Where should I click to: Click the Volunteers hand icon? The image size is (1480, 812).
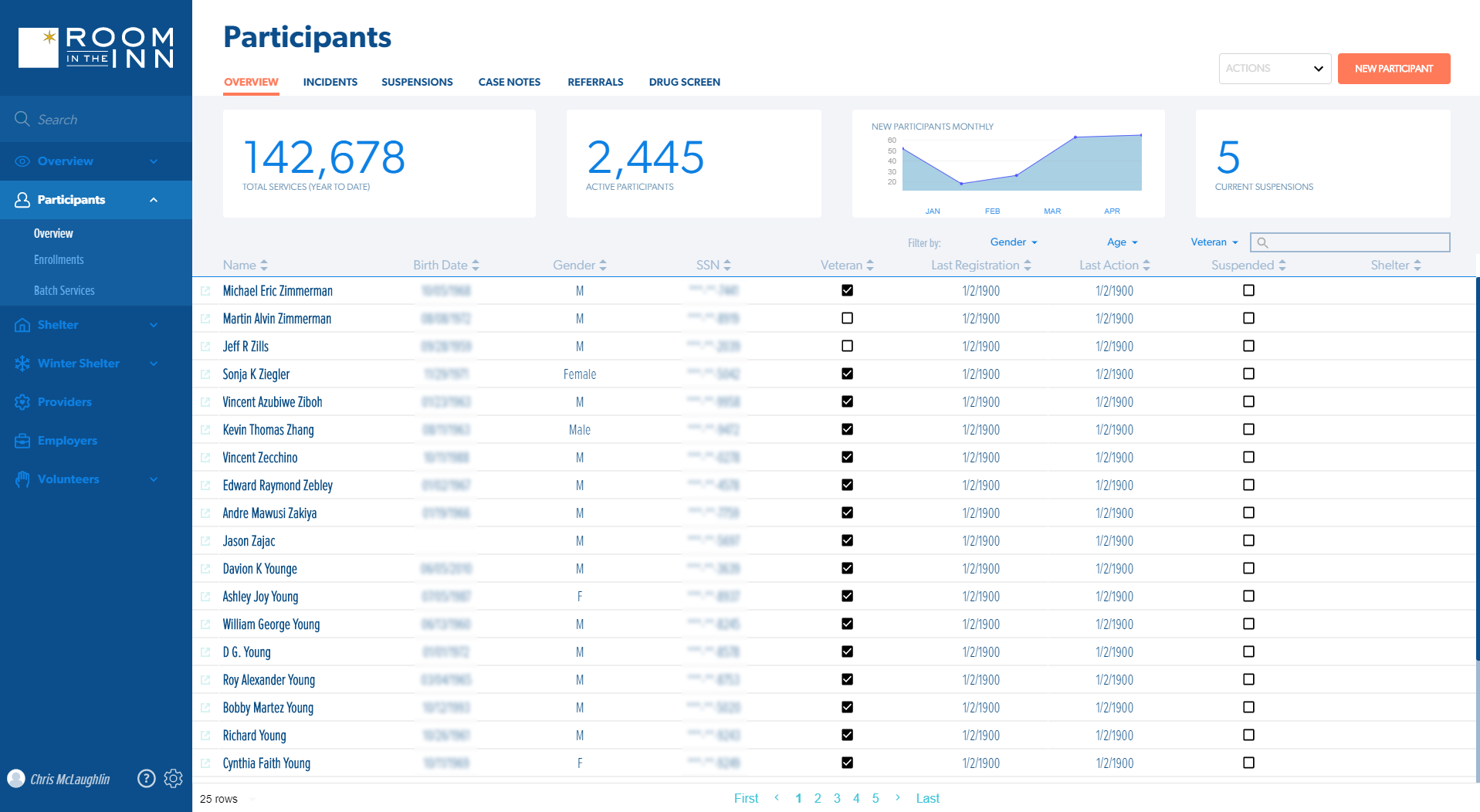click(22, 479)
